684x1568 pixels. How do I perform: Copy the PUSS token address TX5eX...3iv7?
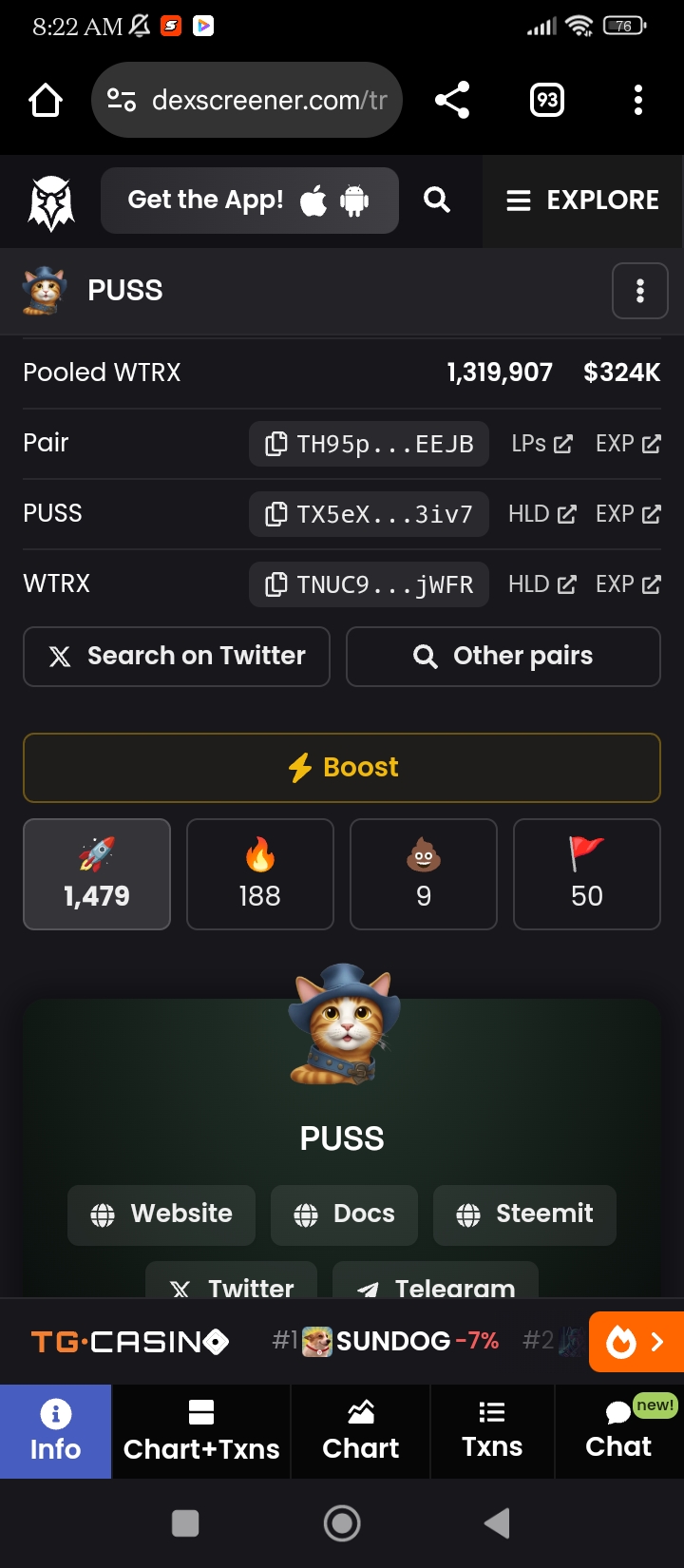pyautogui.click(x=369, y=514)
